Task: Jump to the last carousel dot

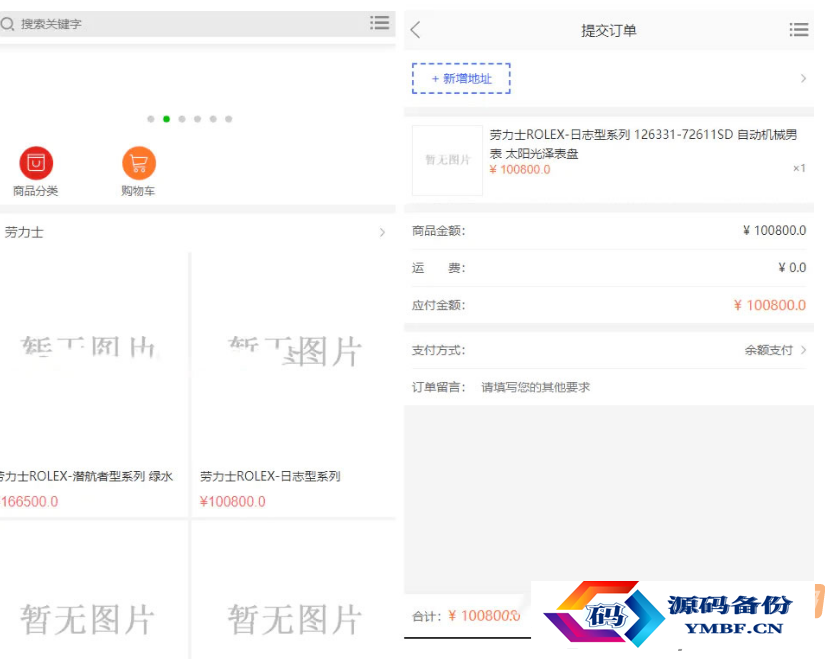Action: pos(228,119)
